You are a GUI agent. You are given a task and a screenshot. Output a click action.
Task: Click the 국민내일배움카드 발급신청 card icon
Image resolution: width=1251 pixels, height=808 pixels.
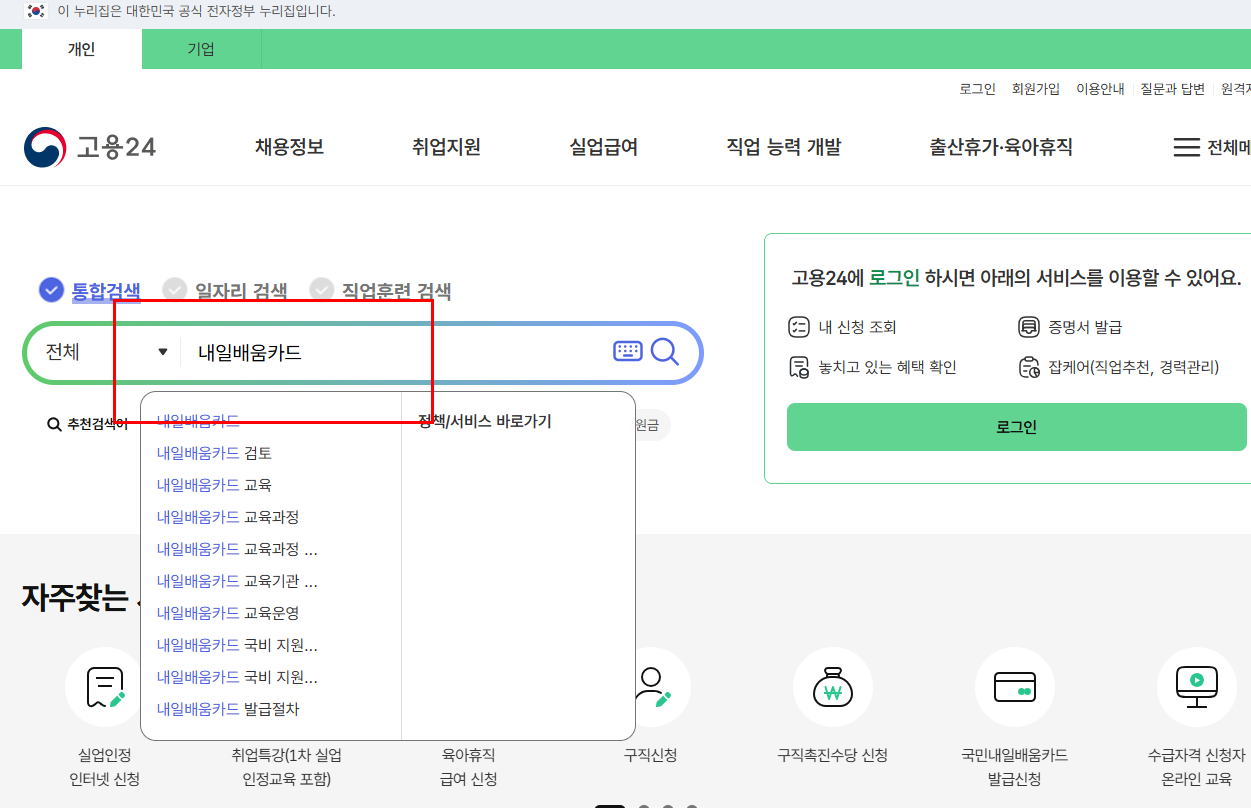click(1015, 687)
